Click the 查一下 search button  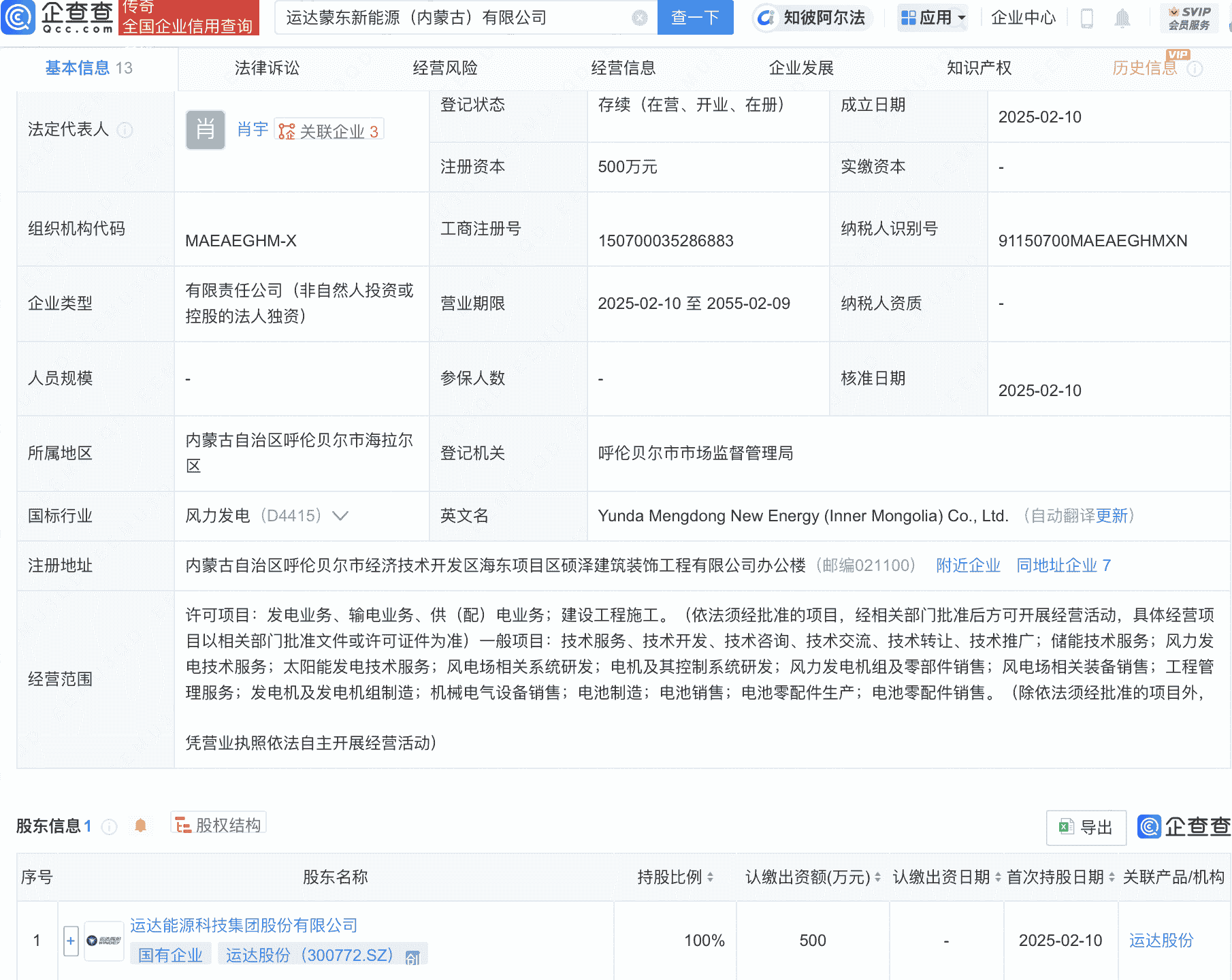695,18
